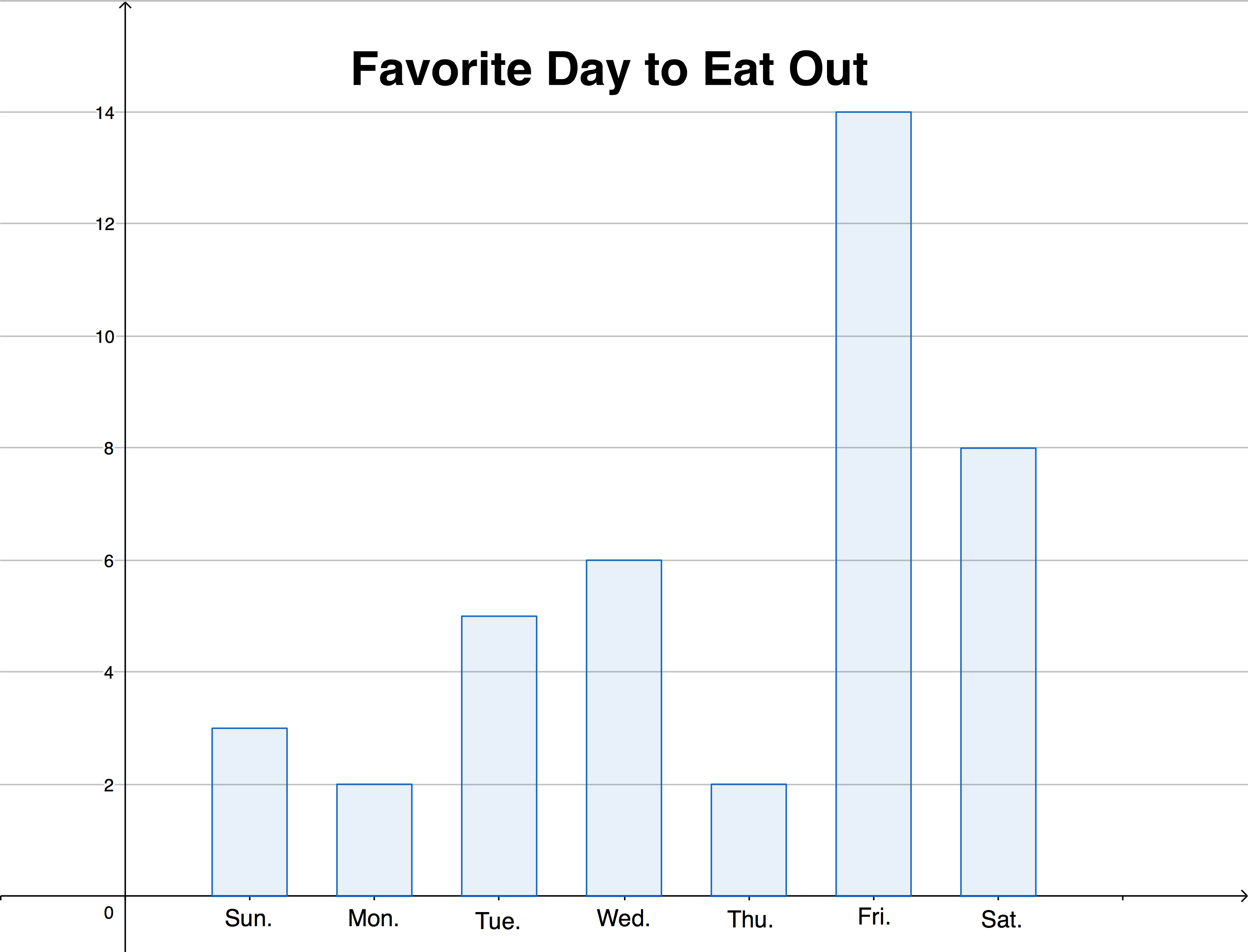Select the Monday bar
The width and height of the screenshot is (1248, 952).
point(374,840)
